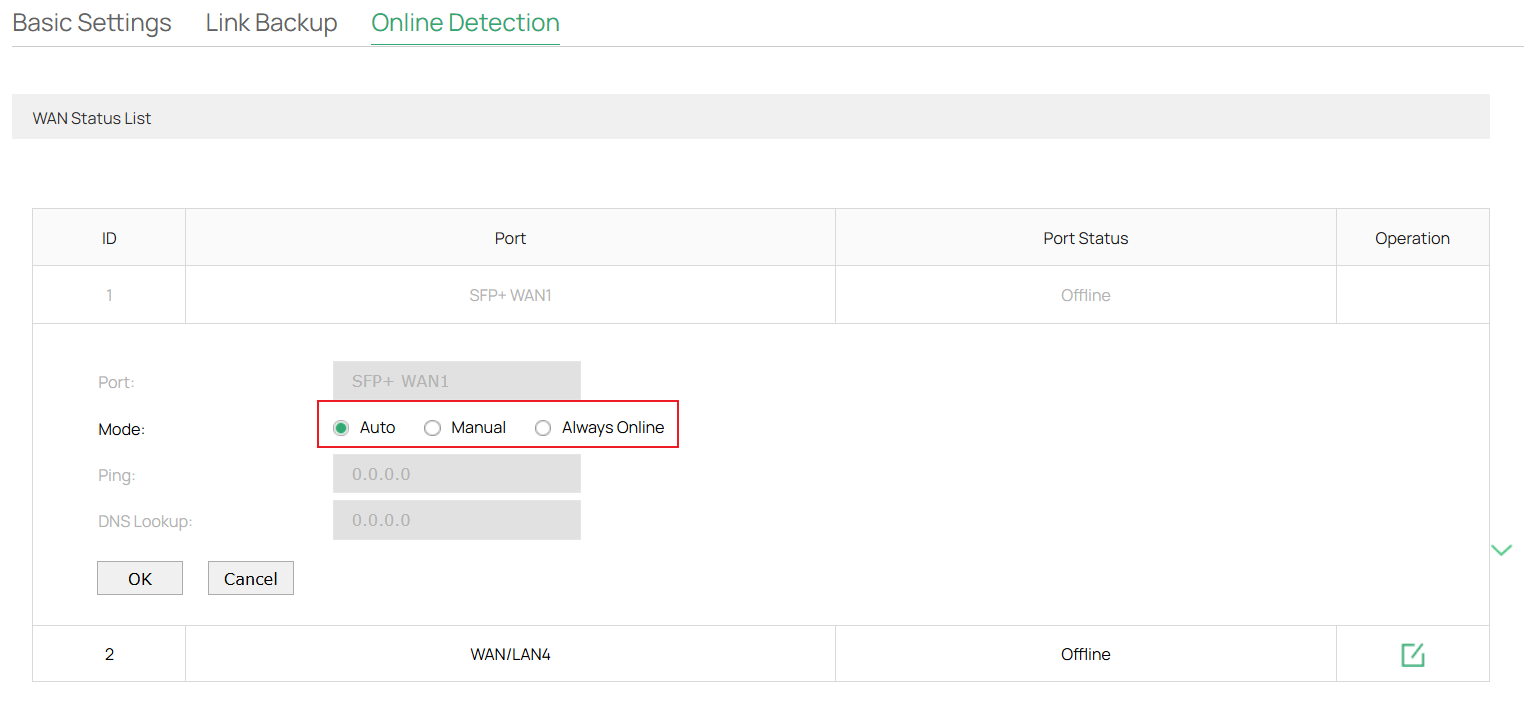This screenshot has width=1524, height=728.
Task: Click the Offline status of SFP+ WAN1
Action: point(1085,294)
